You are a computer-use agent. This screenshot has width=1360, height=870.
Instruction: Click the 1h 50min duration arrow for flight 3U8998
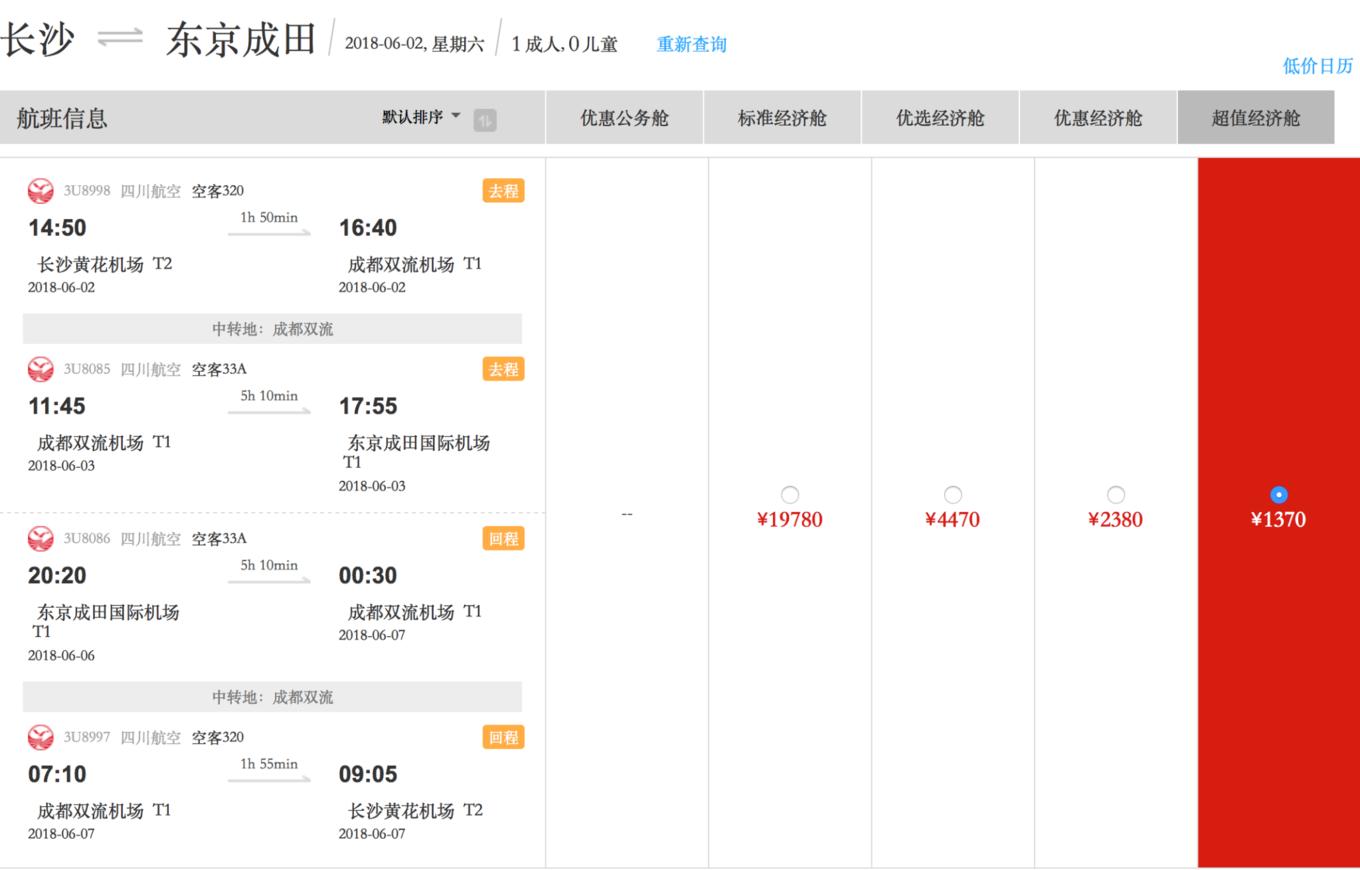tap(268, 228)
